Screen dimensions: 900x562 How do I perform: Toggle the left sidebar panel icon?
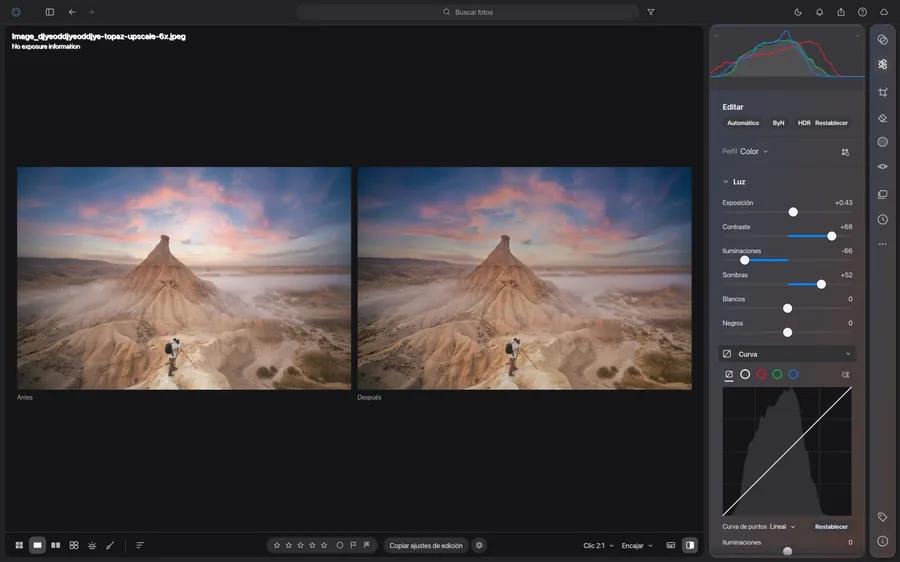(50, 12)
